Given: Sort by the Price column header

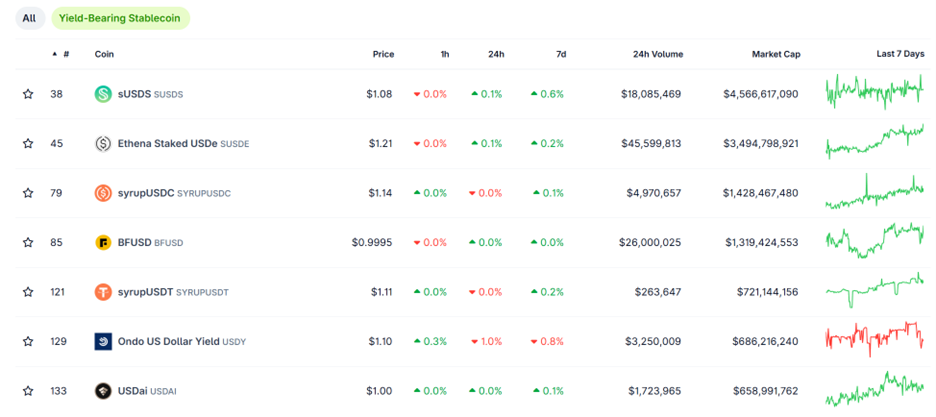Looking at the screenshot, I should (x=383, y=54).
